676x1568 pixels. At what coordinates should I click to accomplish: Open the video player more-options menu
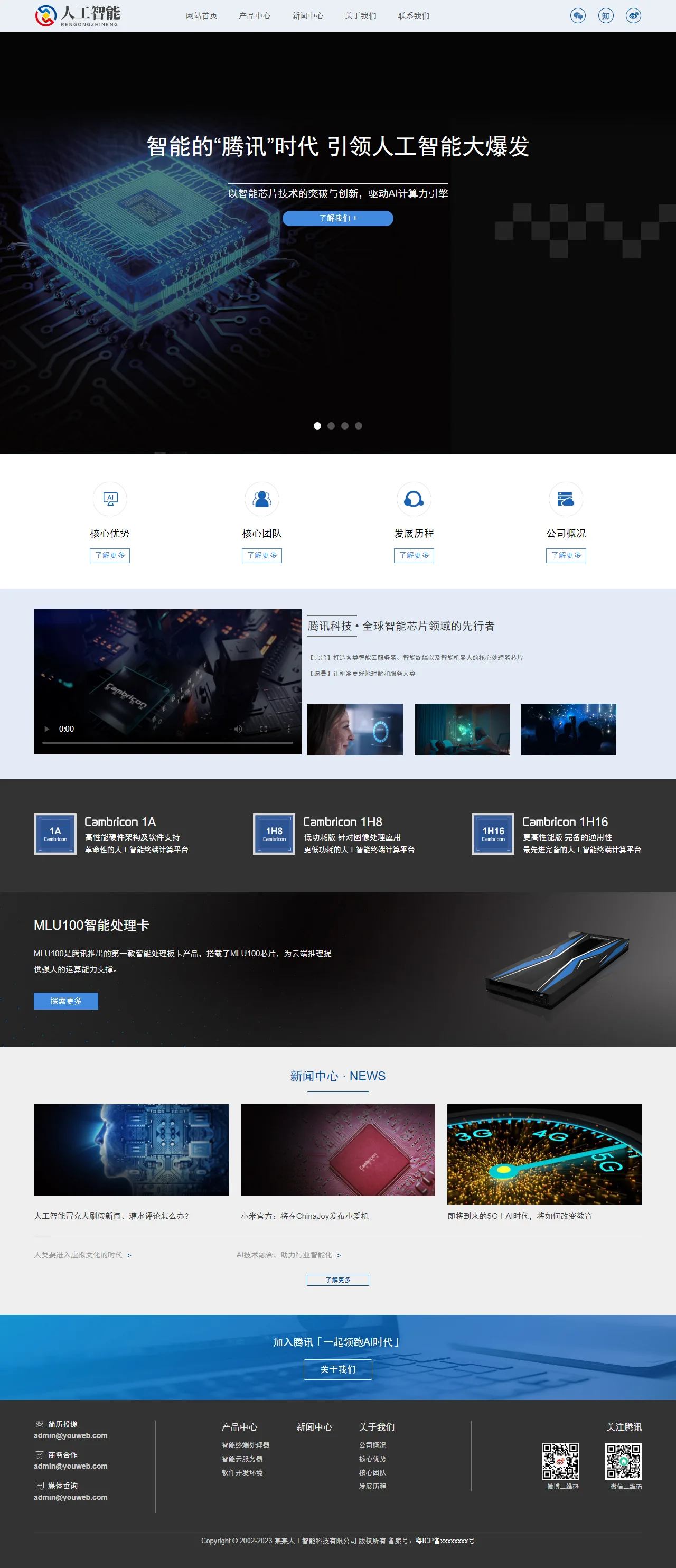point(288,729)
